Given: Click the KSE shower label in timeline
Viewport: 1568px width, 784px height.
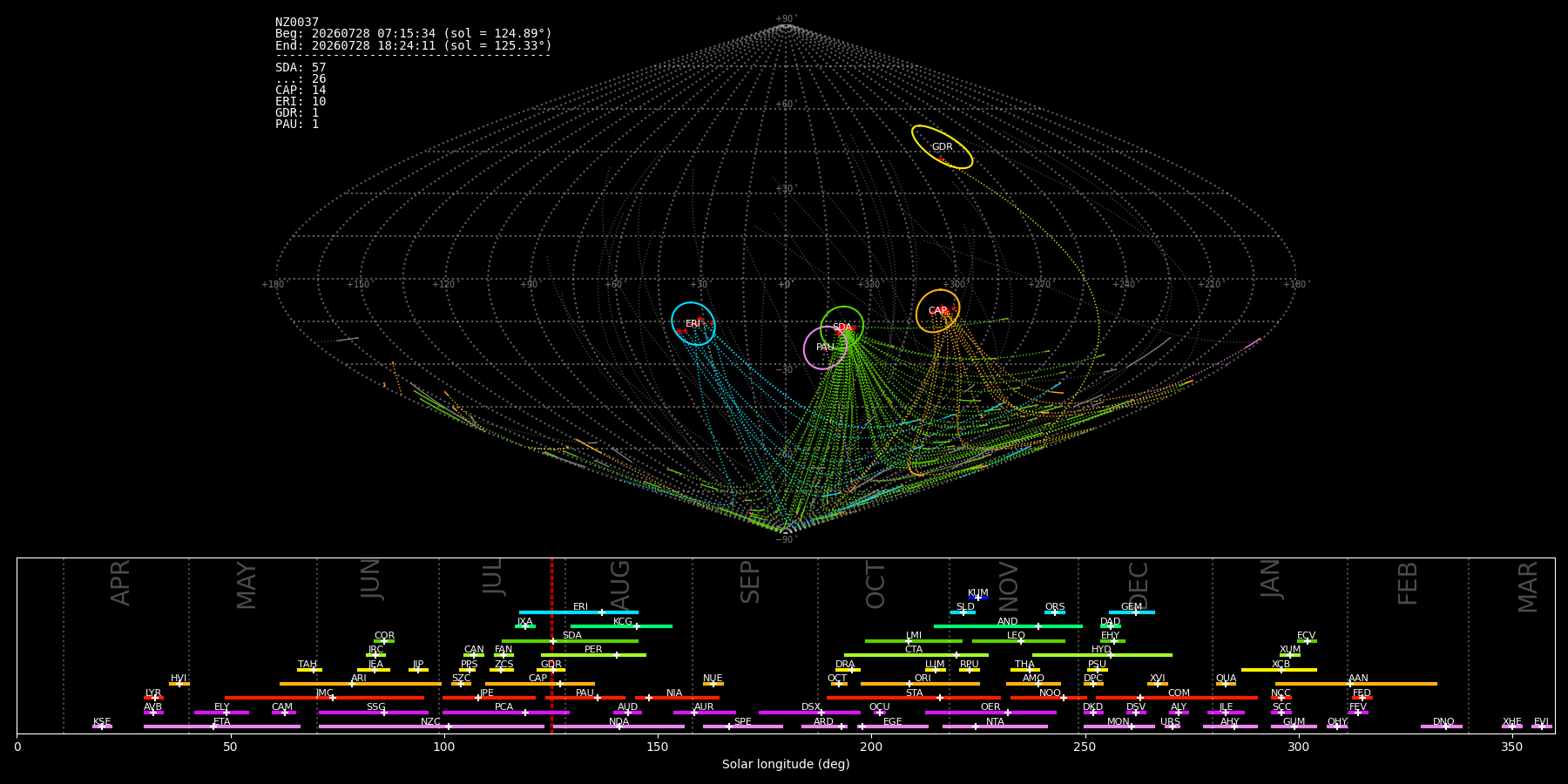Looking at the screenshot, I should click(102, 722).
